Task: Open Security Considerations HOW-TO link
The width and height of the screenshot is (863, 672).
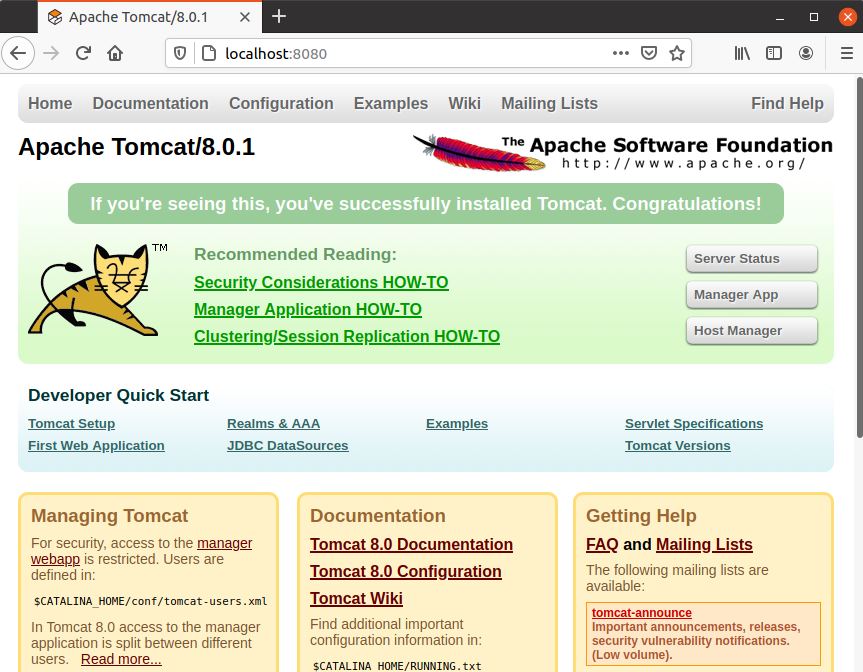Action: pos(321,282)
